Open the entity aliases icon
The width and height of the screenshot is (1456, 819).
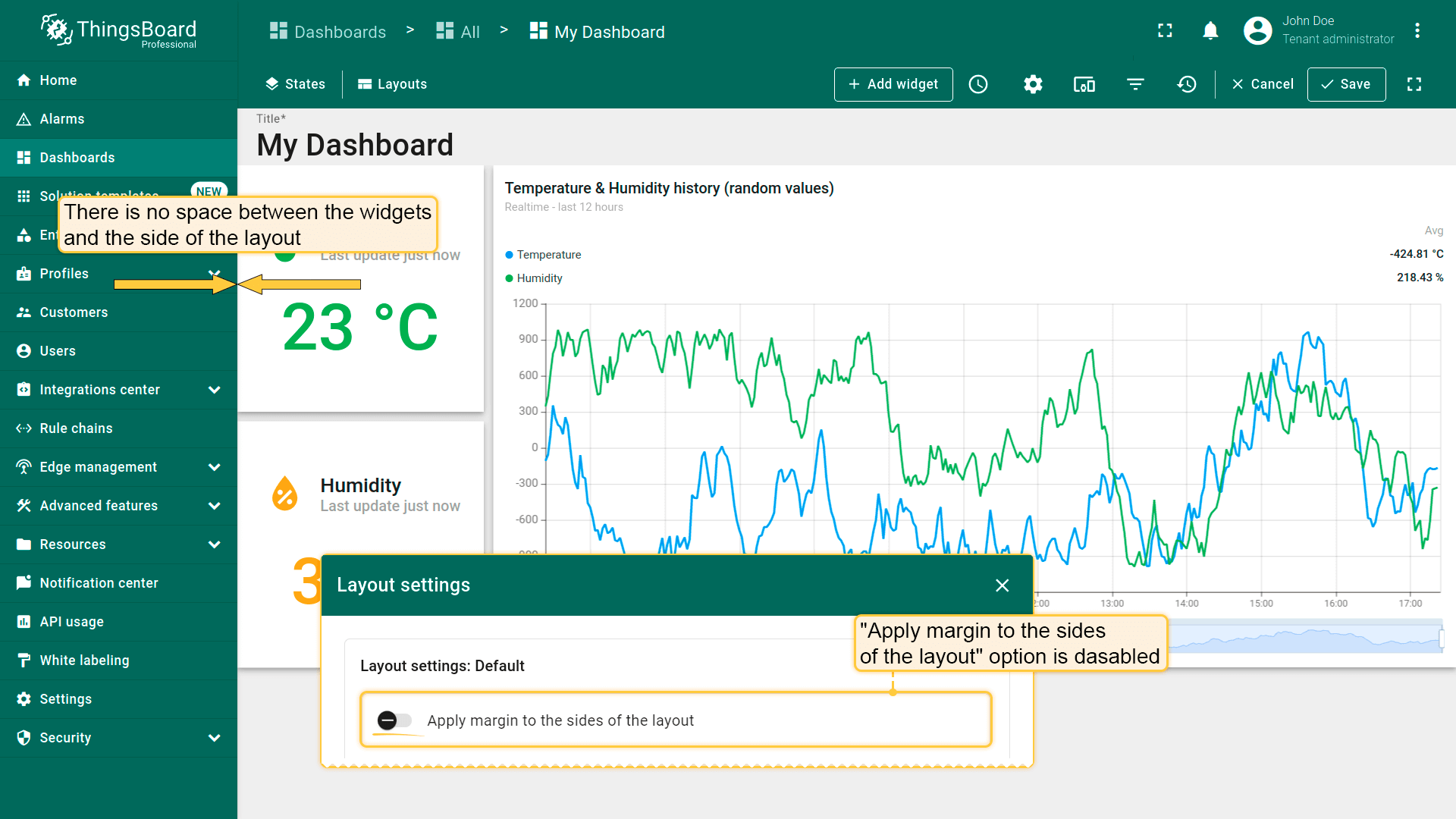[x=1084, y=84]
